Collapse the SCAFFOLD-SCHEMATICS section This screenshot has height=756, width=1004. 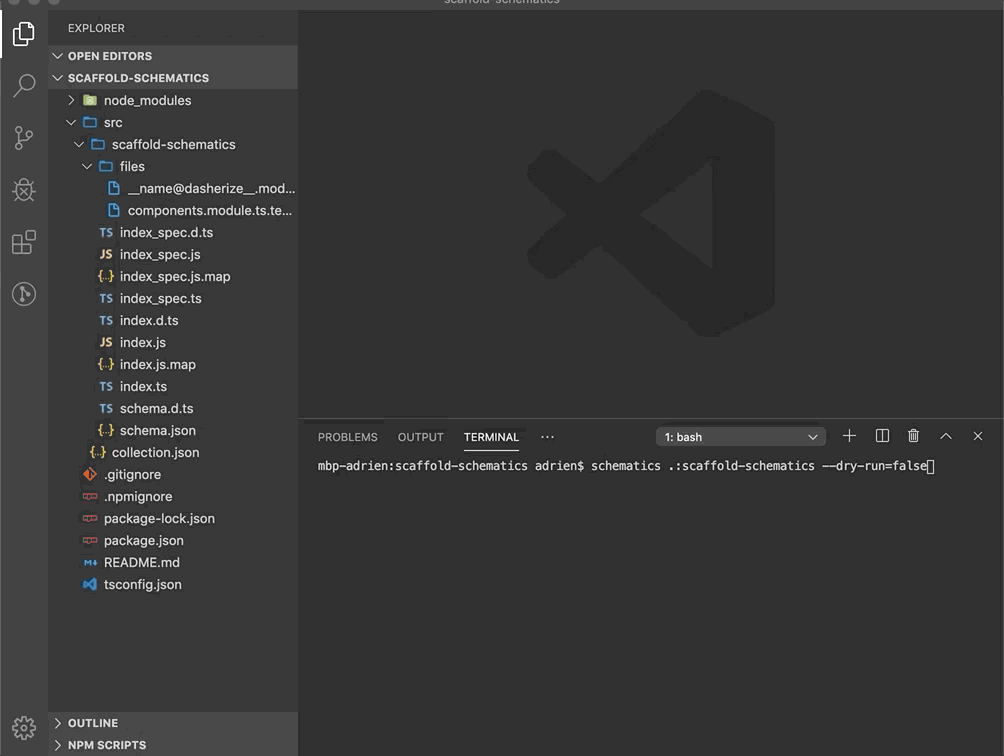[58, 78]
